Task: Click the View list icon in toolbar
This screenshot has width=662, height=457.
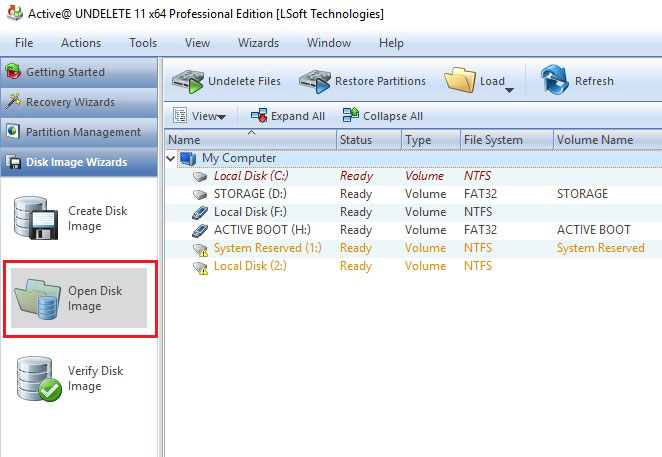Action: [x=180, y=115]
